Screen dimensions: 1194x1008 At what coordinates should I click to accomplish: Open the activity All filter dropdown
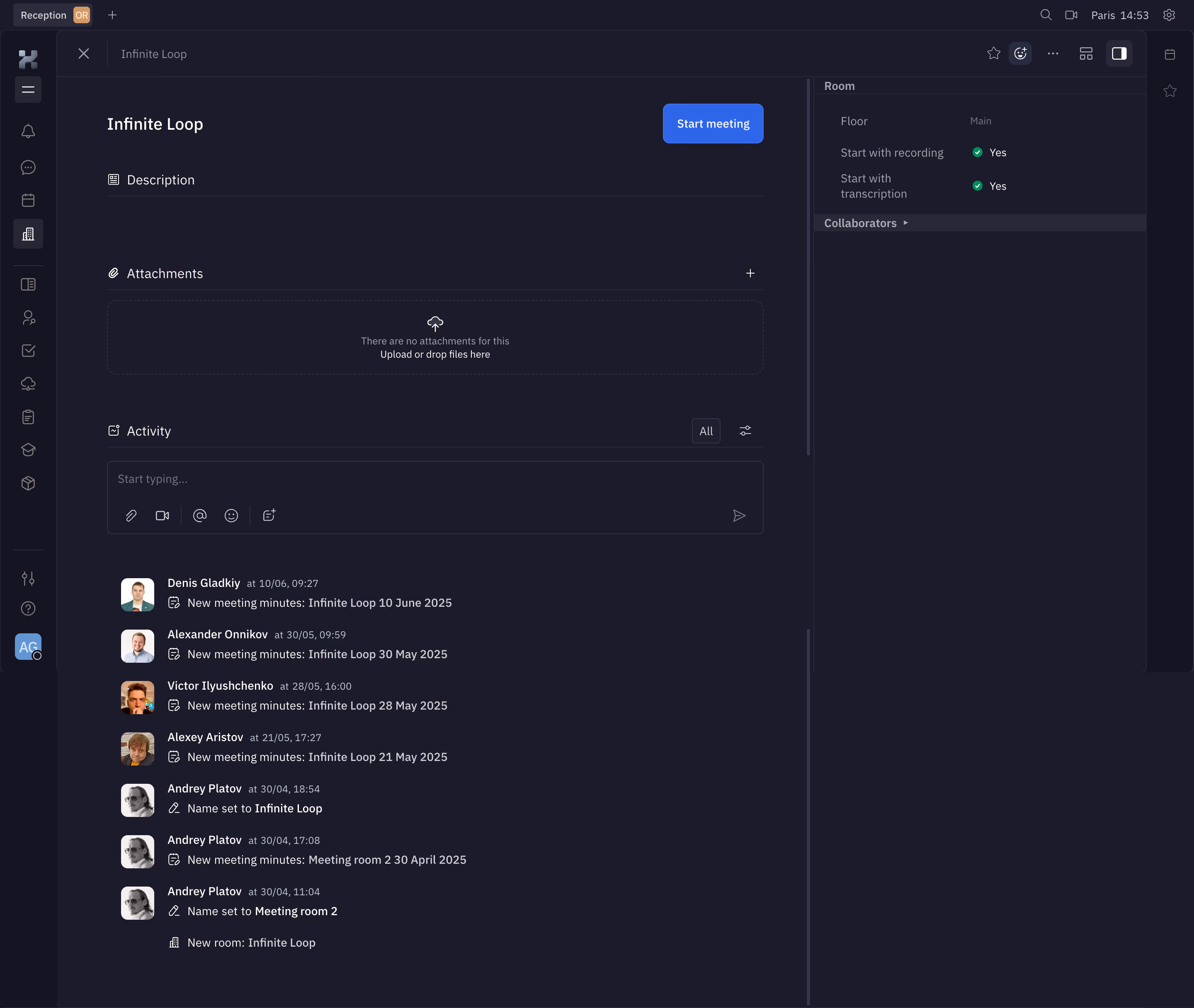click(x=706, y=431)
